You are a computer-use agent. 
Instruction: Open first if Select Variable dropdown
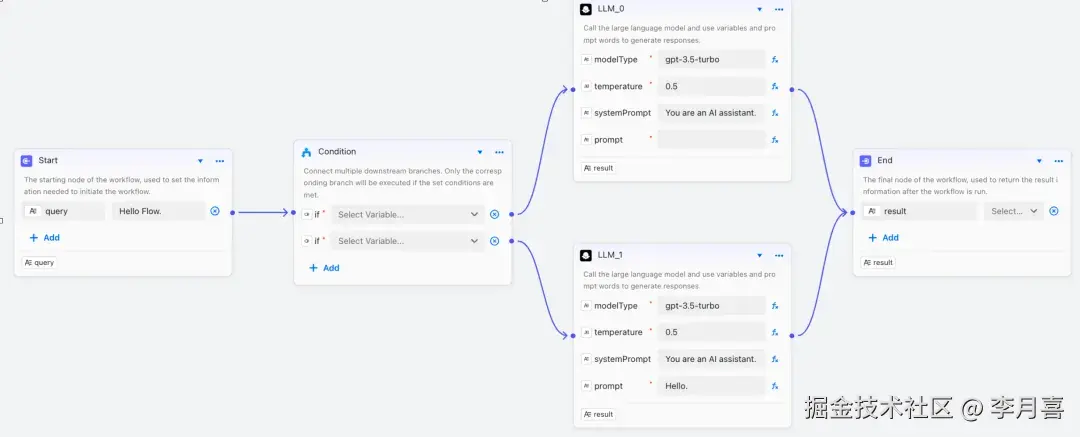pyautogui.click(x=408, y=214)
